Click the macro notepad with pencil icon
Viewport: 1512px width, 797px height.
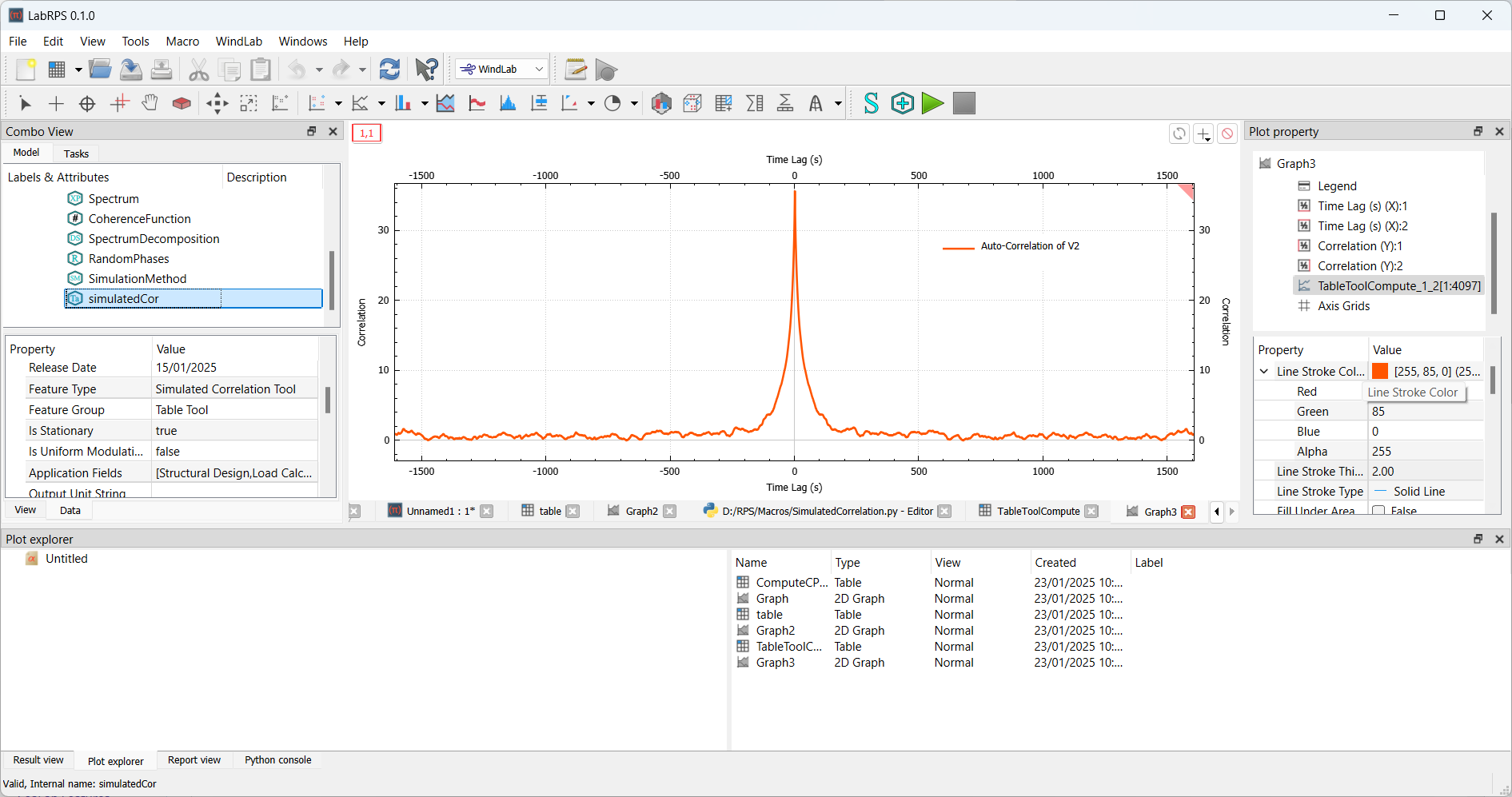575,70
